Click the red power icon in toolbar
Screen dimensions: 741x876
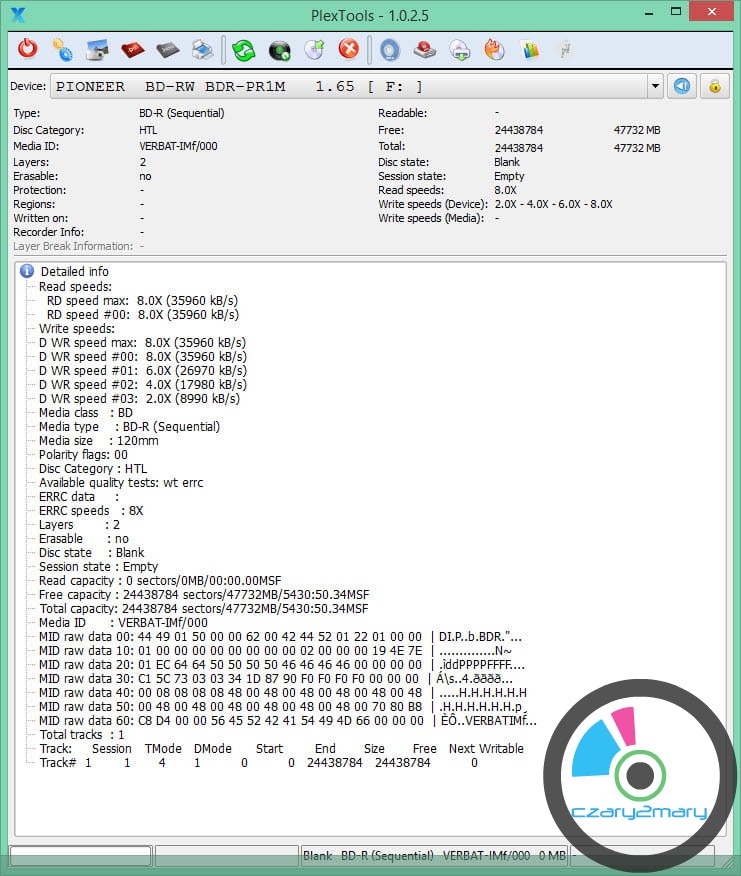click(x=28, y=49)
